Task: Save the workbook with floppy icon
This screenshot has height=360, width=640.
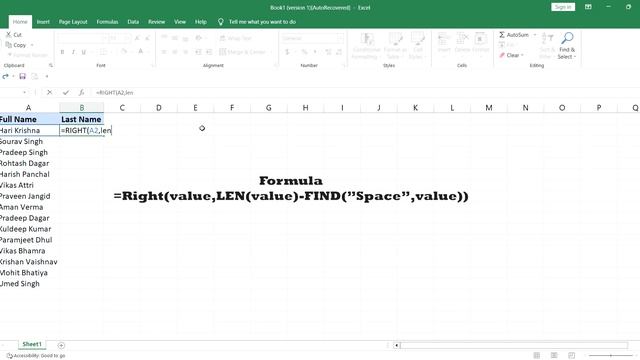Action: (x=22, y=76)
